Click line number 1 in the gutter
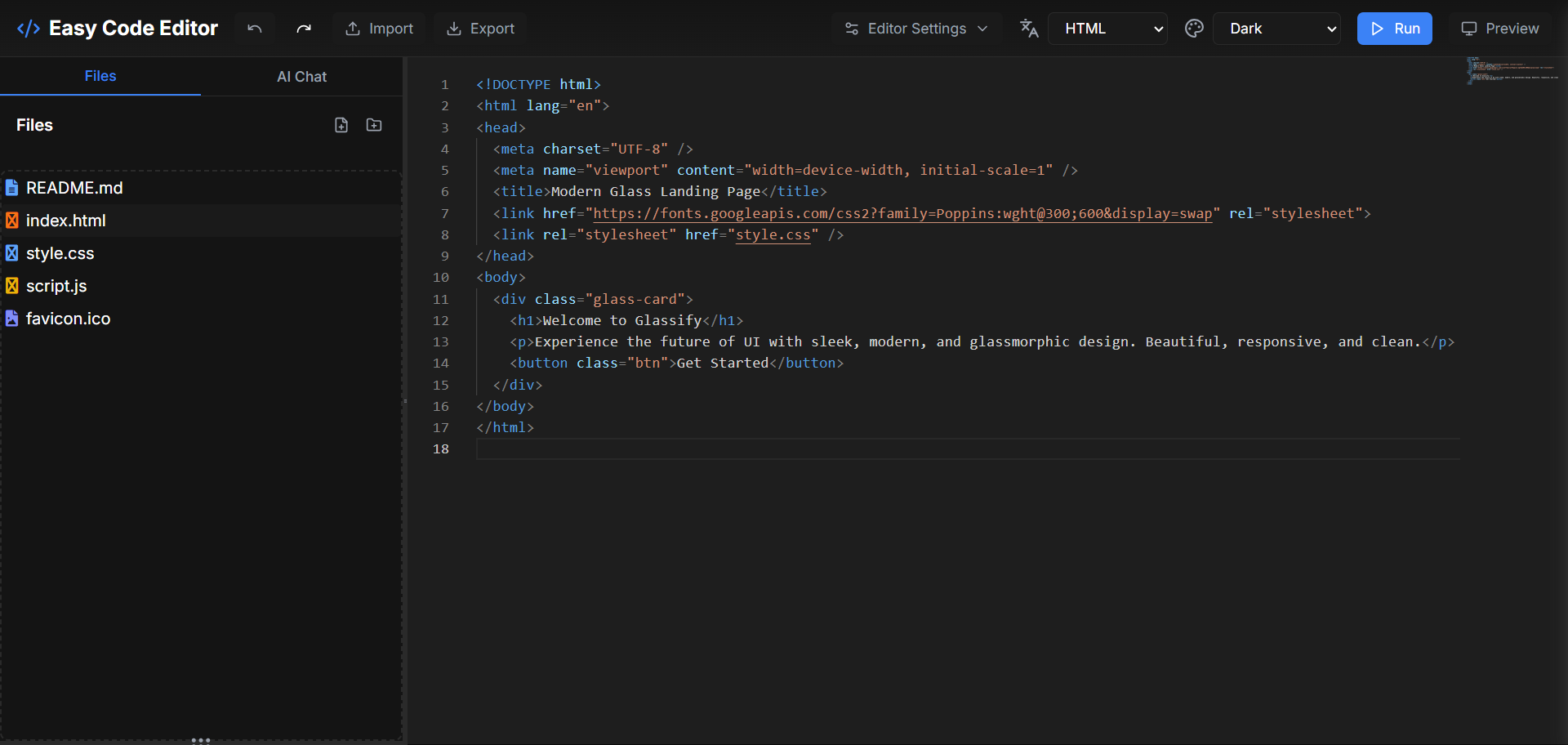Image resolution: width=1568 pixels, height=745 pixels. pyautogui.click(x=445, y=85)
